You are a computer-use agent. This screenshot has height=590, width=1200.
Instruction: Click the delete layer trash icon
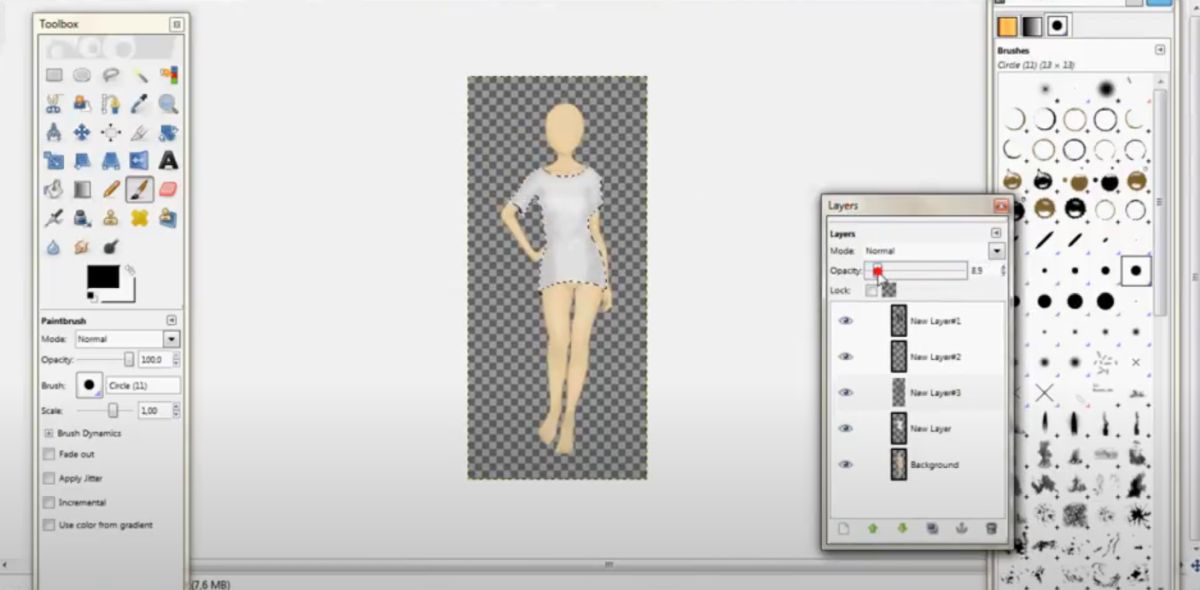coord(991,528)
